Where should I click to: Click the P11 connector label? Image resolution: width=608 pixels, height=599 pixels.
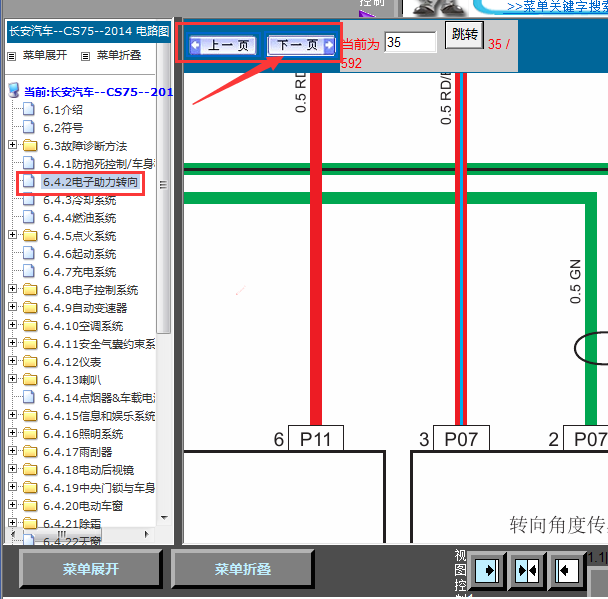tap(316, 439)
